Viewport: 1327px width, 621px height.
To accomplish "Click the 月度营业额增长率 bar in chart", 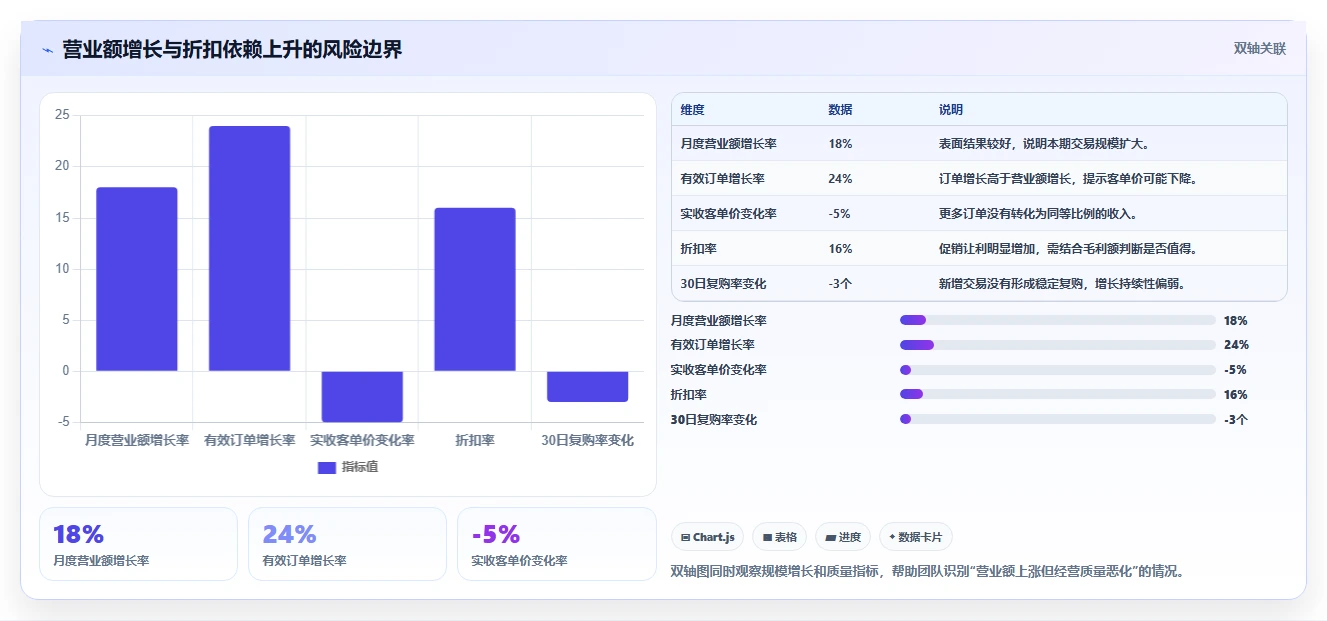I will [137, 279].
